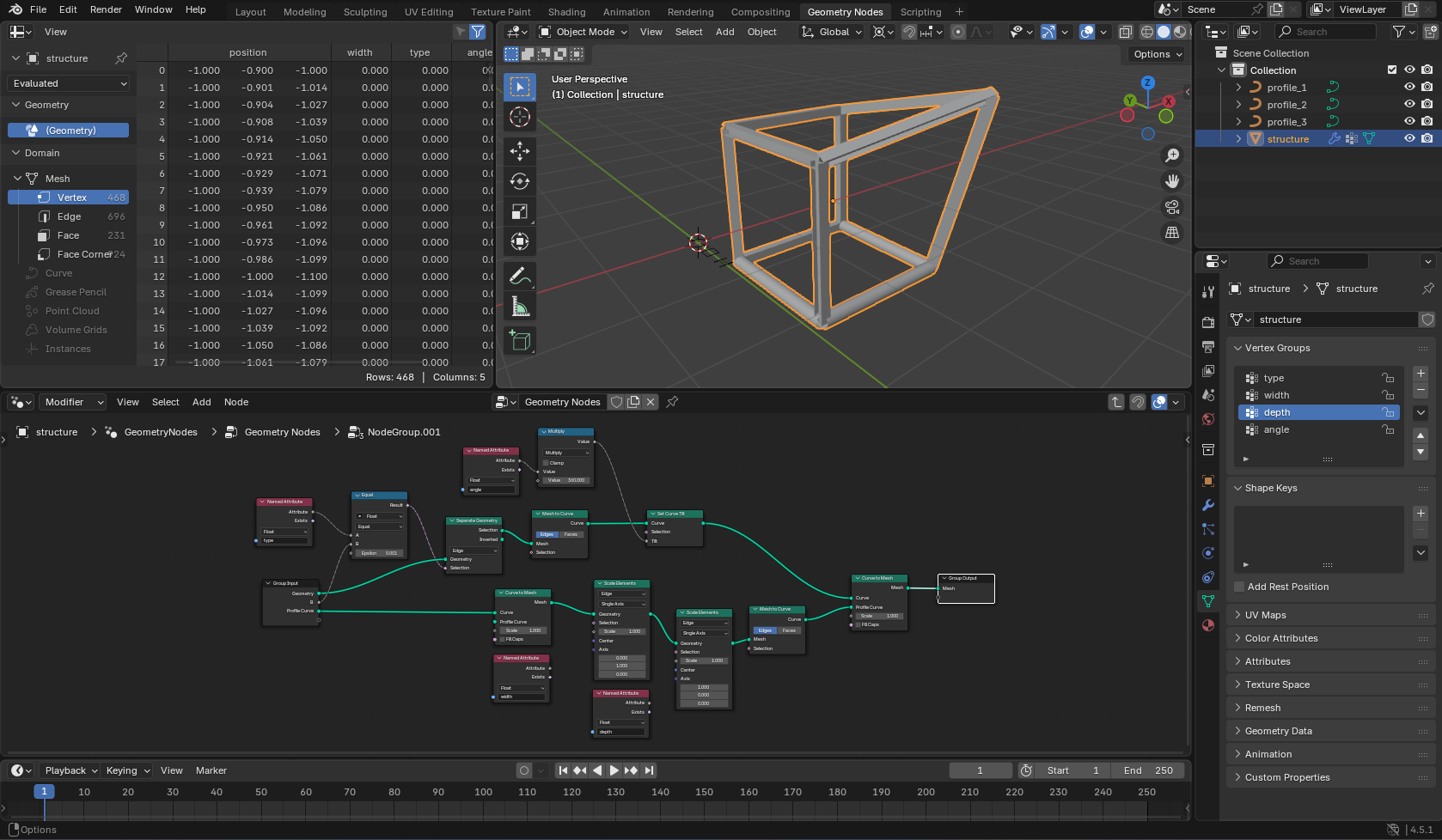Click the outliner Search field
Image resolution: width=1442 pixels, height=840 pixels.
pos(1325,32)
